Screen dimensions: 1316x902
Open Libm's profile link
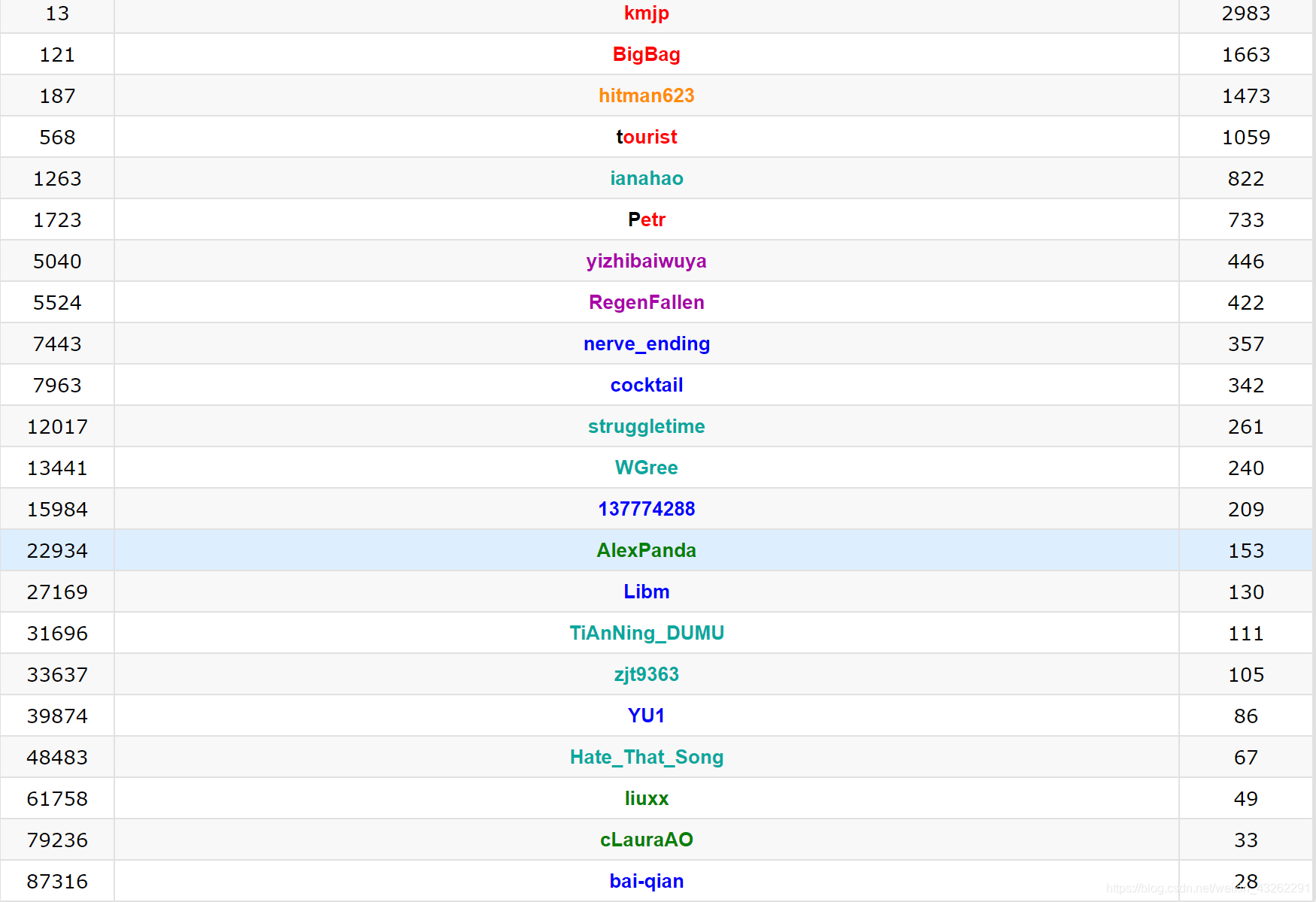coord(646,592)
